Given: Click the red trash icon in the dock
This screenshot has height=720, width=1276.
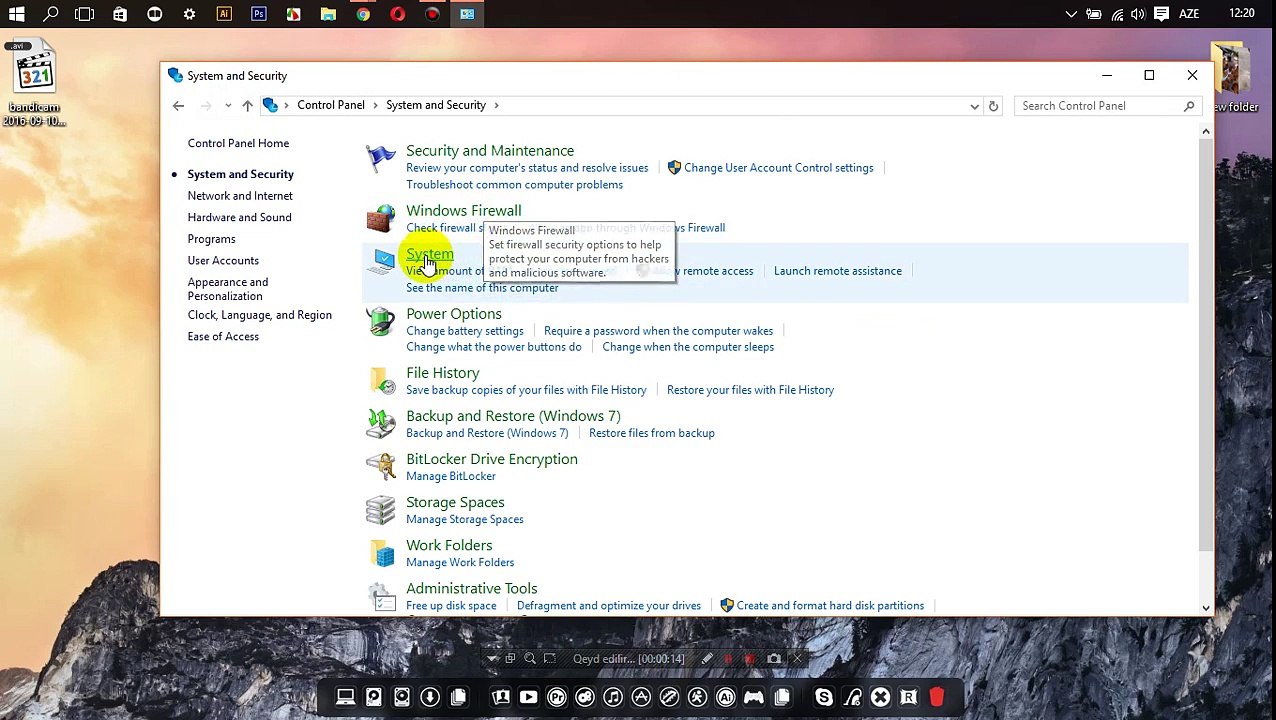Looking at the screenshot, I should [x=937, y=697].
